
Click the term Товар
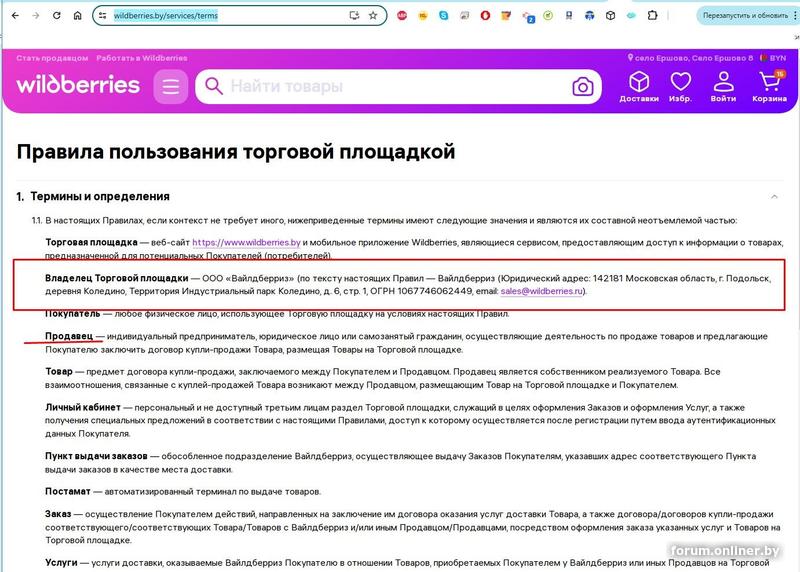tap(59, 371)
